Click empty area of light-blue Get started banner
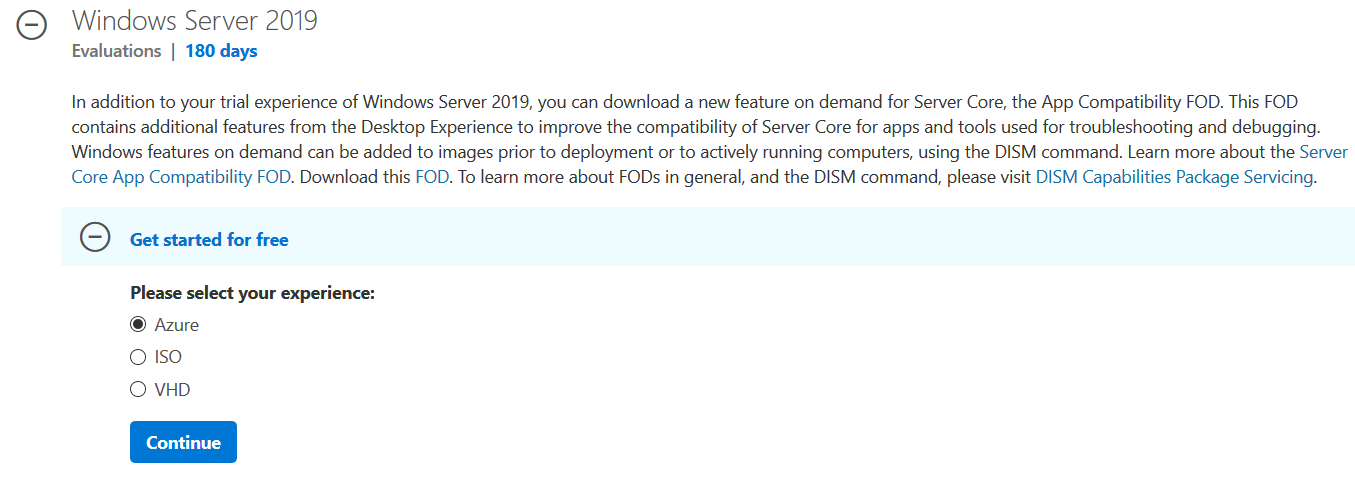 pyautogui.click(x=800, y=238)
